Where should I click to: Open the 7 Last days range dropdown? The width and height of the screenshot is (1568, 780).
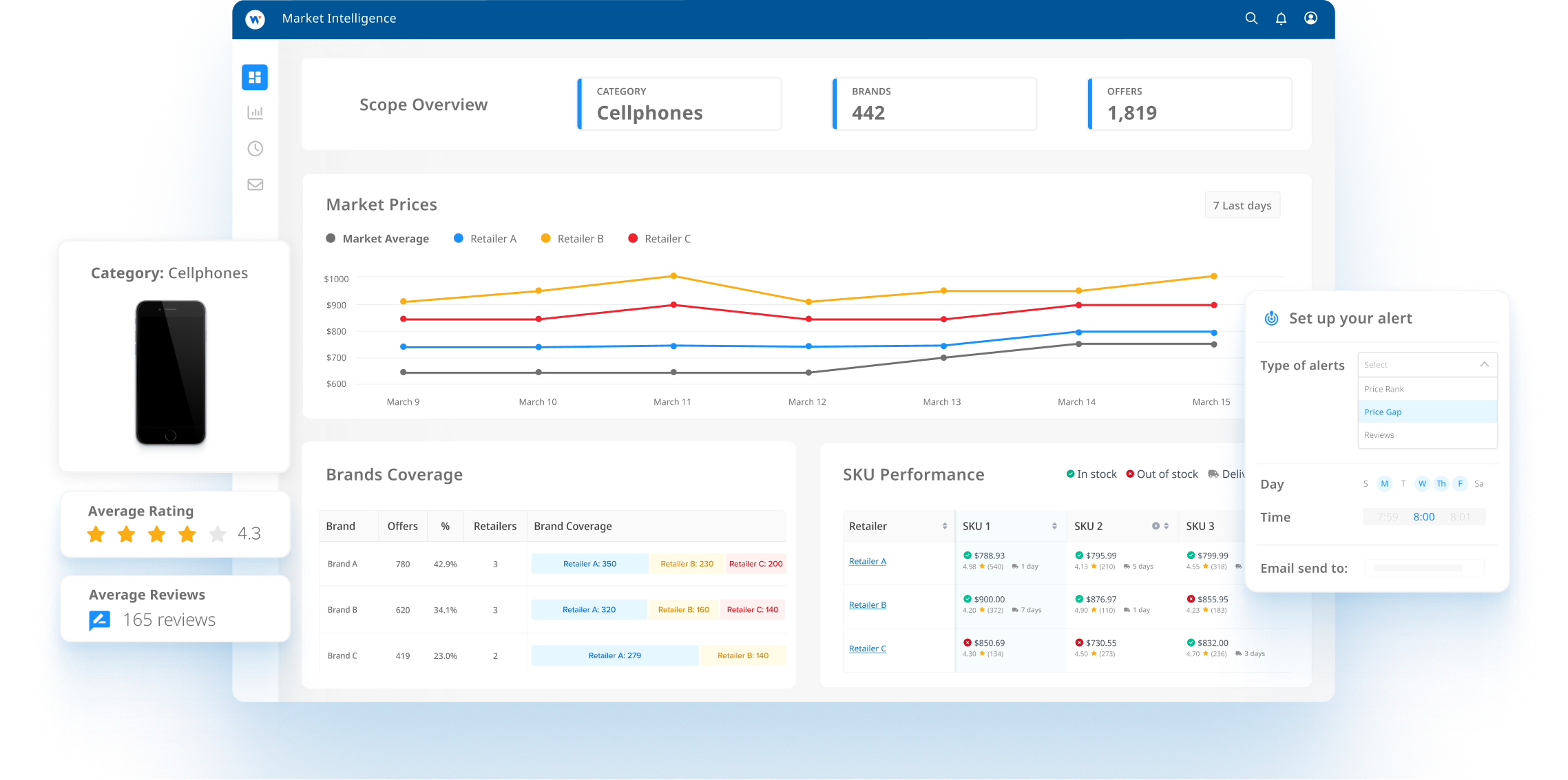click(x=1242, y=205)
